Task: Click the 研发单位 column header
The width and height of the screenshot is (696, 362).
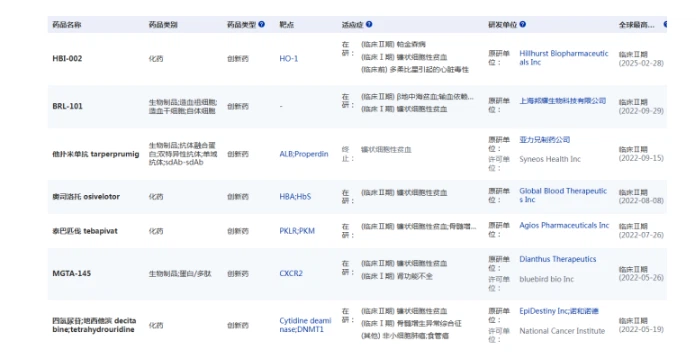Action: 502,24
